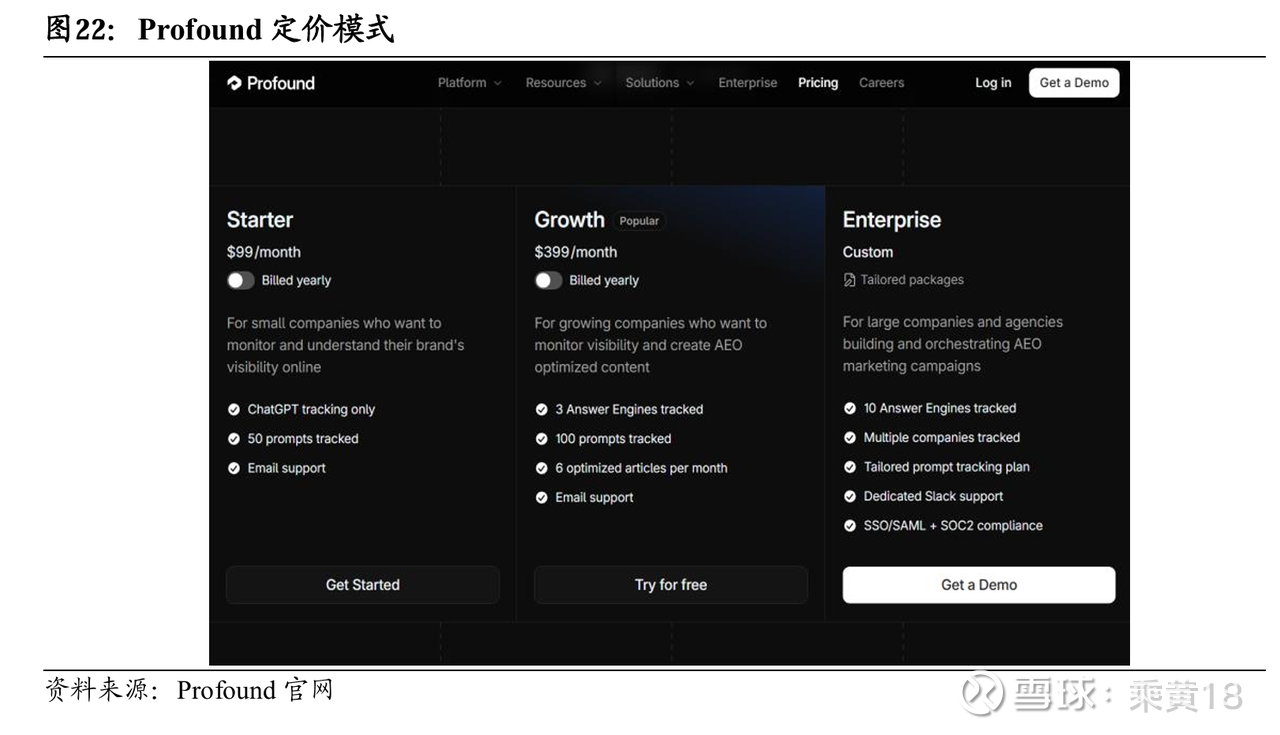
Task: Click the Custom price label
Action: [868, 252]
